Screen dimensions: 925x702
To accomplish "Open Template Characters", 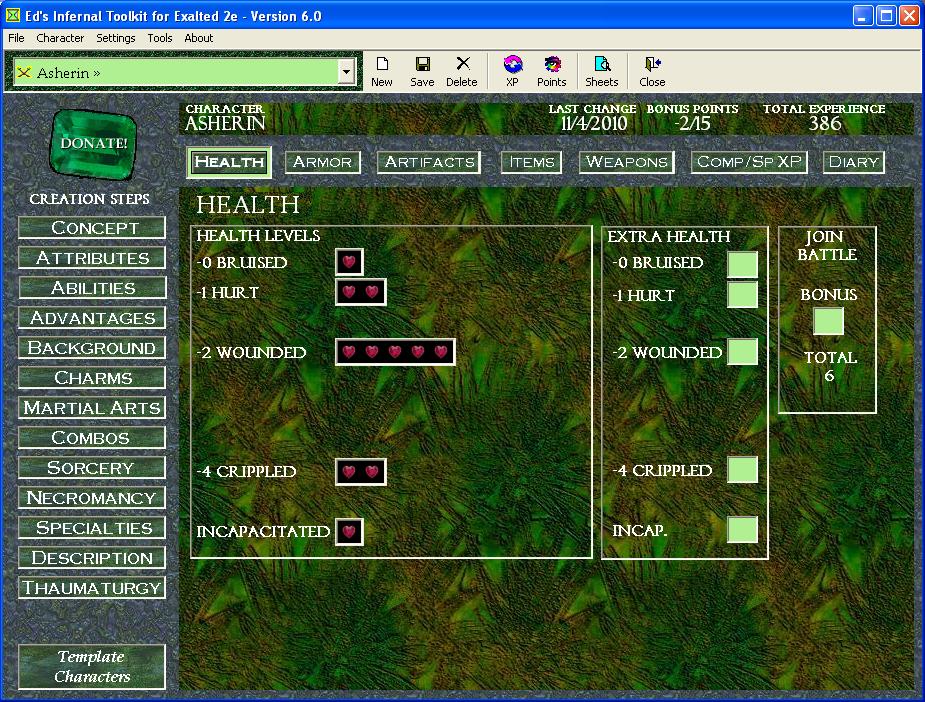I will pos(92,667).
